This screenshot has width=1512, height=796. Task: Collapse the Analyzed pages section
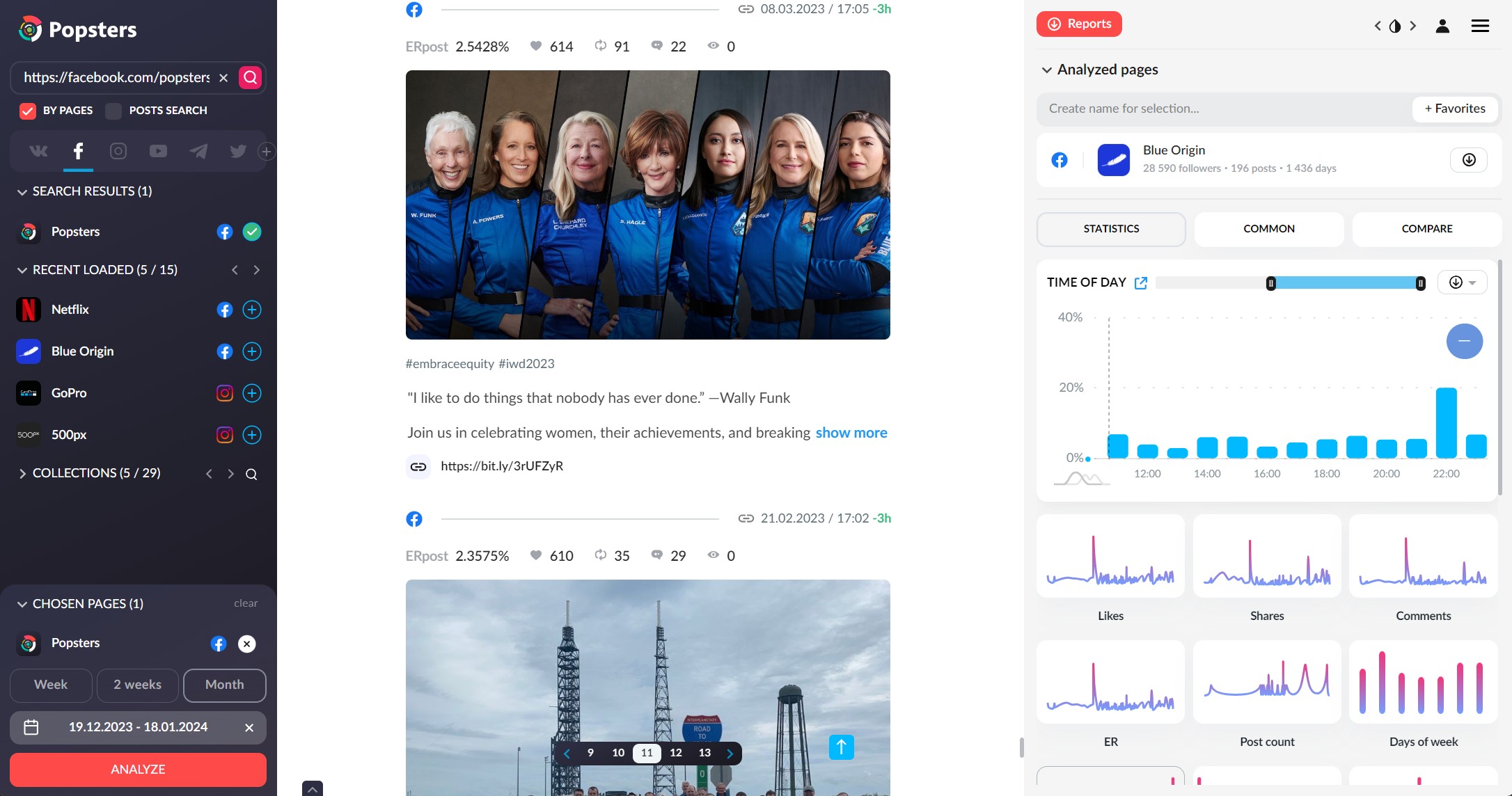point(1046,69)
